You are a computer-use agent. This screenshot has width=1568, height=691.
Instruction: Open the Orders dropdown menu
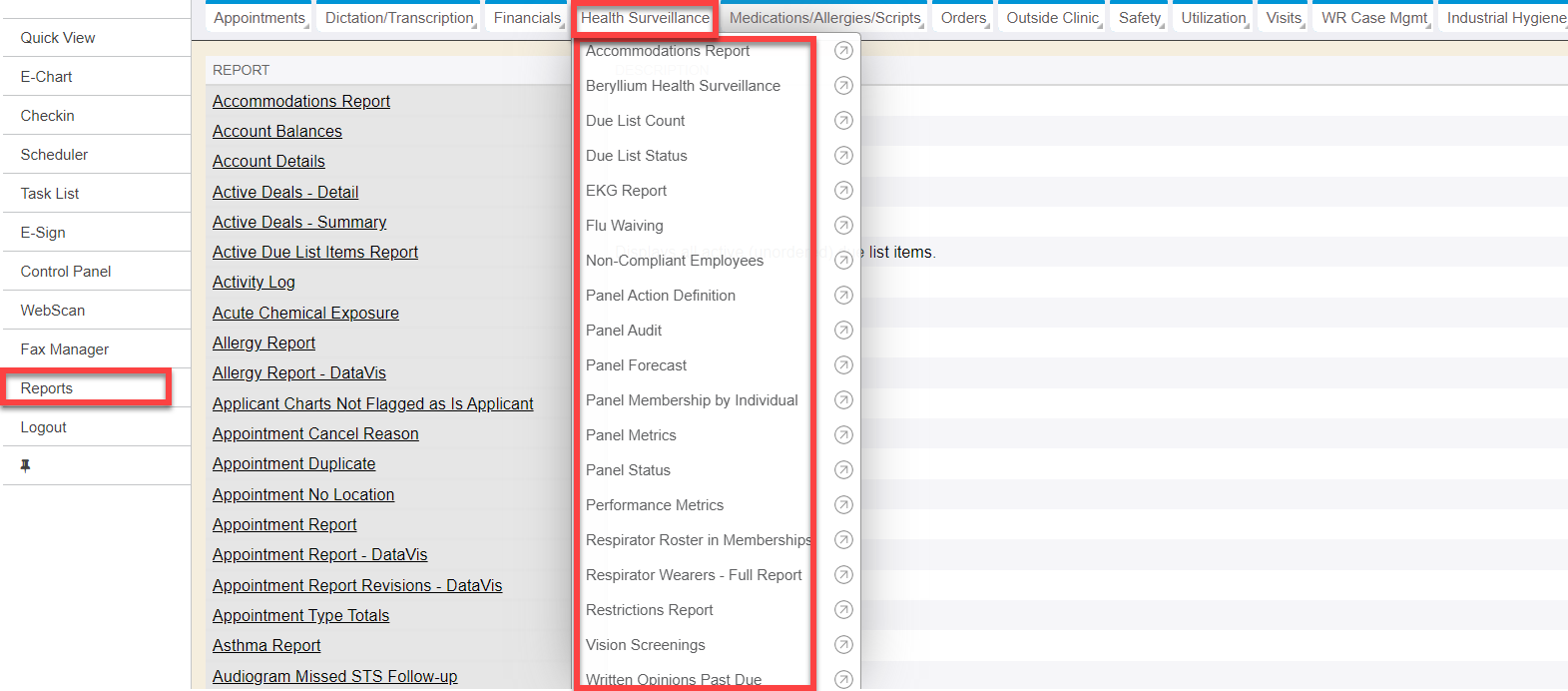point(964,18)
